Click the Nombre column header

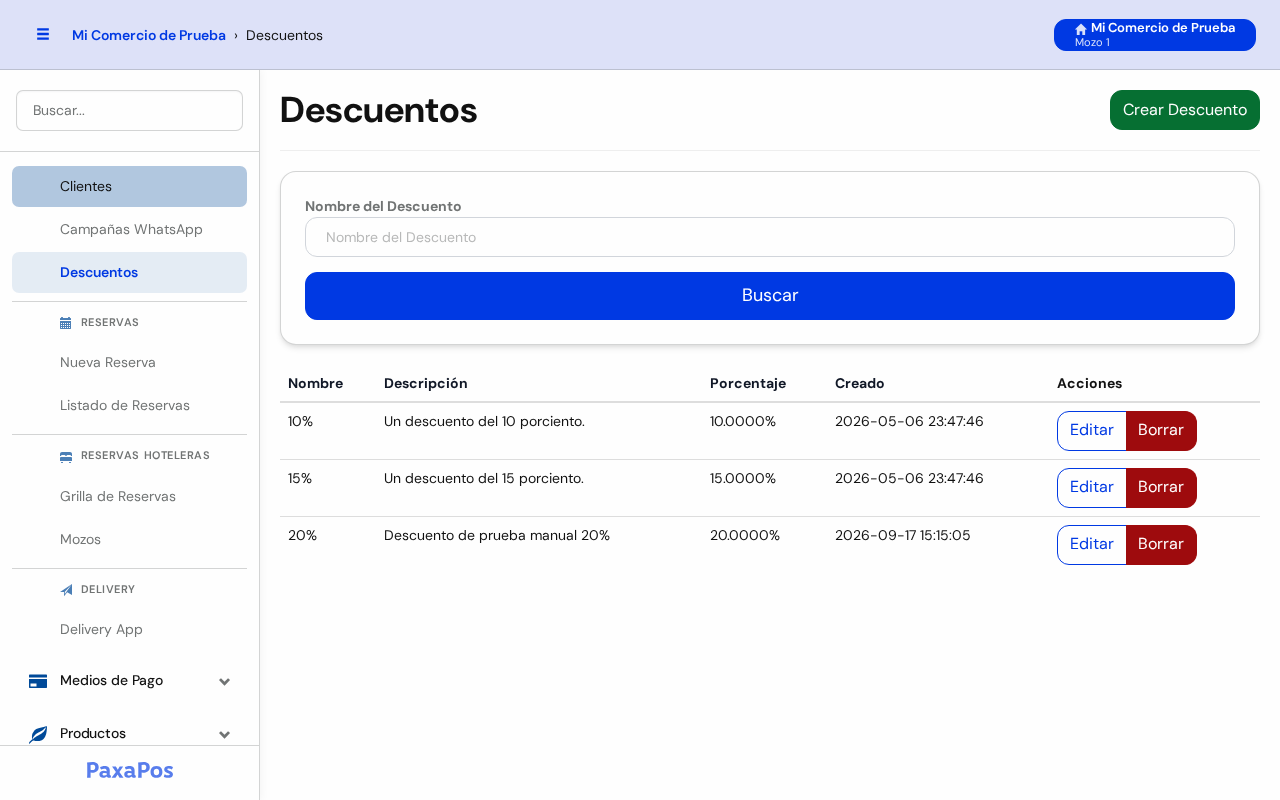tap(315, 383)
